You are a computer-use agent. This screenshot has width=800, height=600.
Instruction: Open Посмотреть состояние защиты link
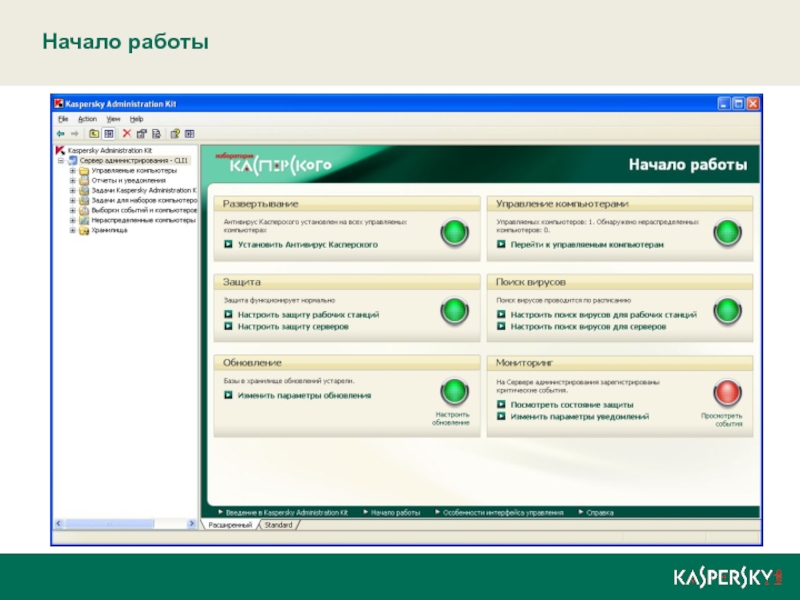click(571, 405)
